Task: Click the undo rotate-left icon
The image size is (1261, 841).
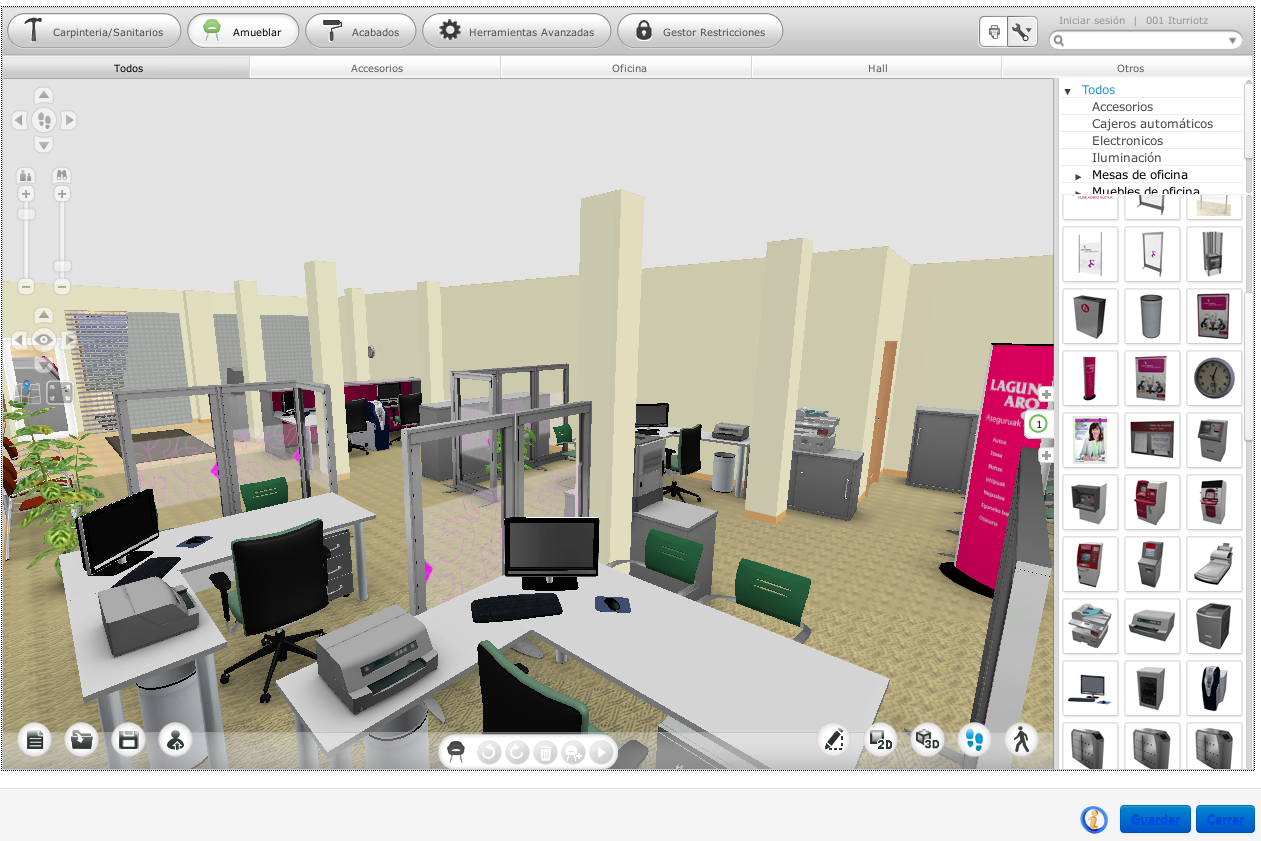Action: click(x=489, y=752)
